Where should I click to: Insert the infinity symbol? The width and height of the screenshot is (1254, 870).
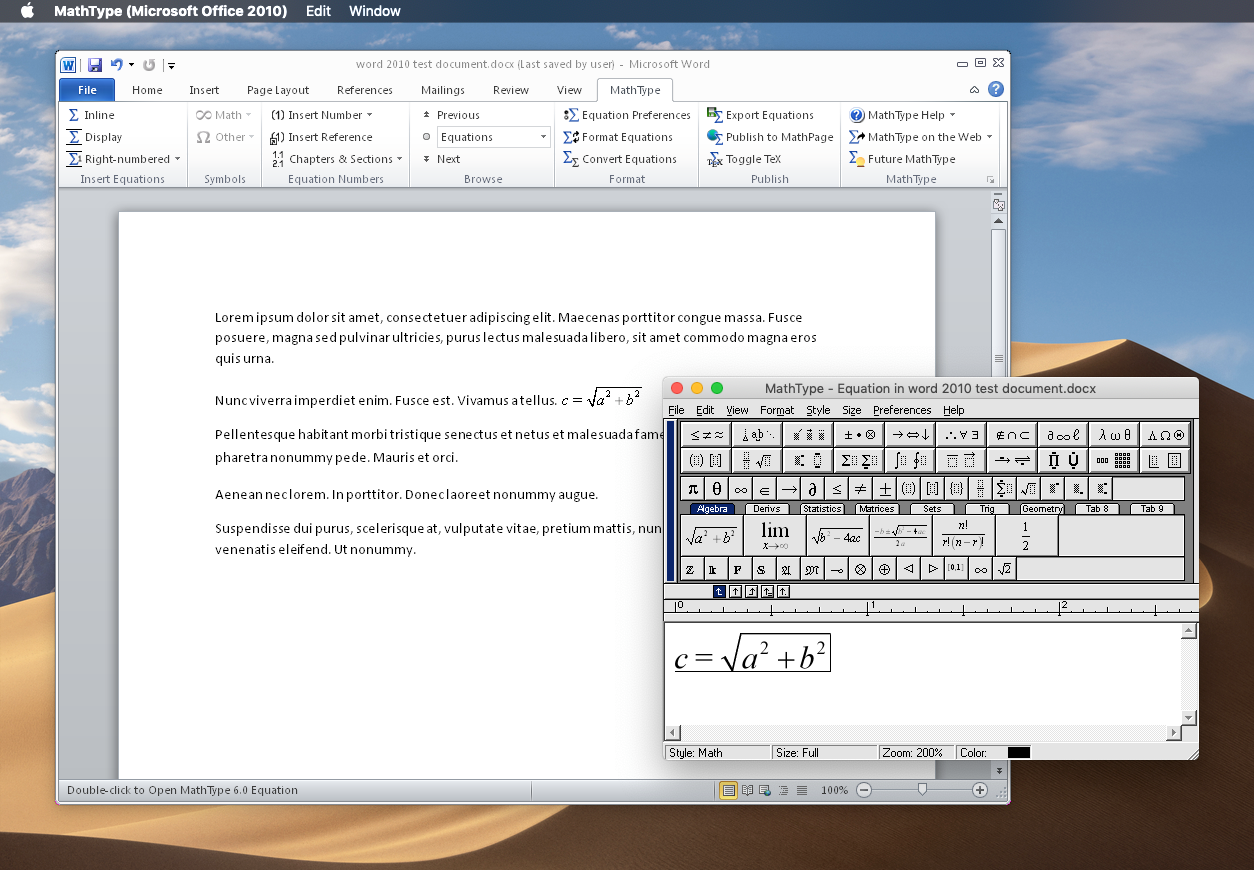tap(741, 488)
